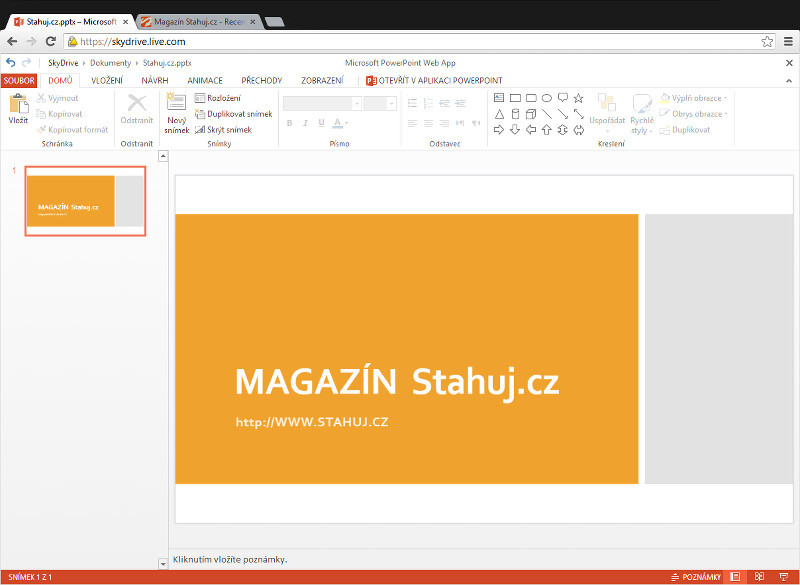The width and height of the screenshot is (800, 585).
Task: Switch to the ZOBRAZENÍ tab
Action: point(322,81)
